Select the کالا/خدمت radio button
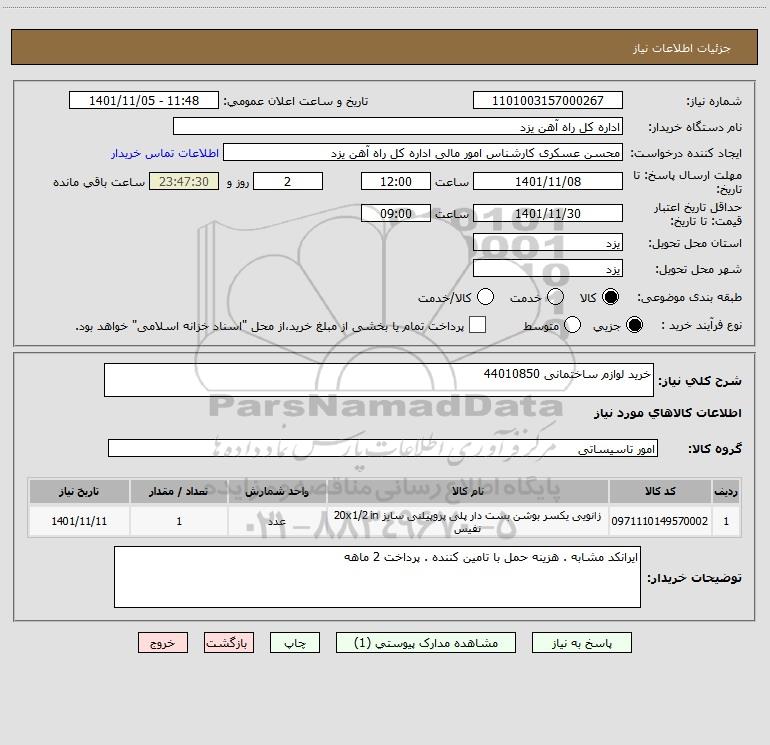770x745 pixels. (485, 297)
